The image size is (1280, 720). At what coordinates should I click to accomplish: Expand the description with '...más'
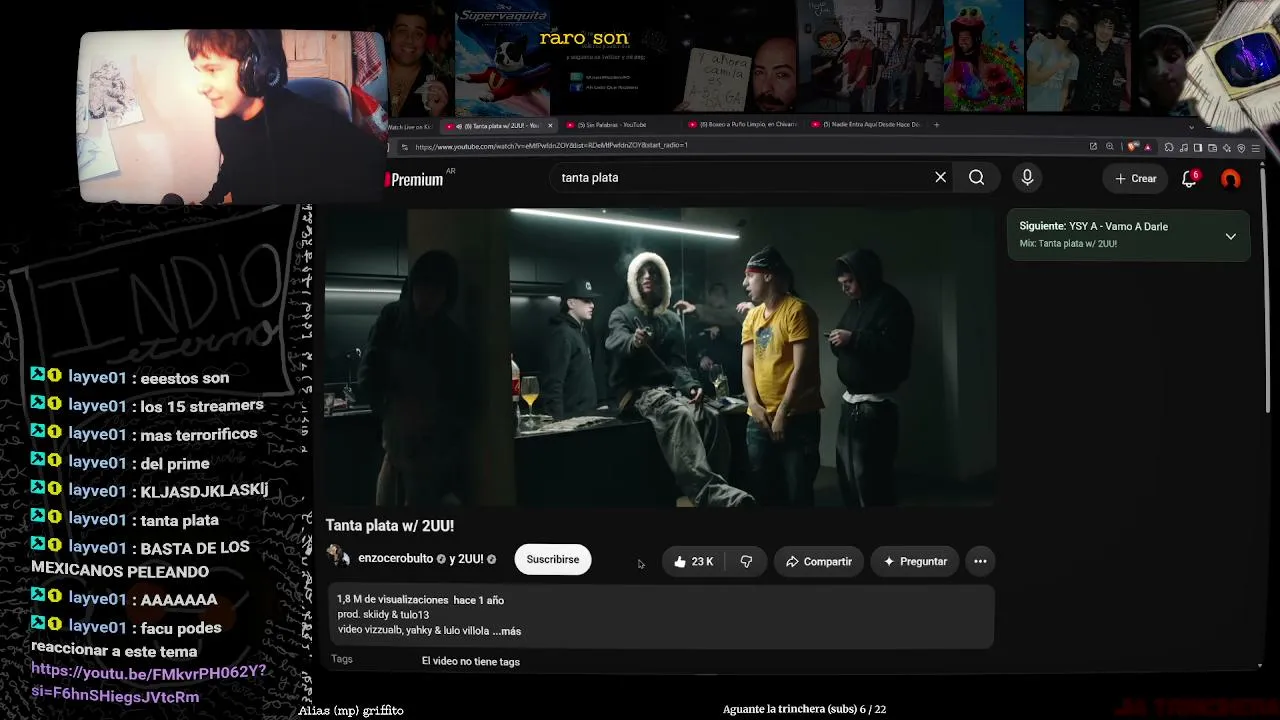click(507, 631)
